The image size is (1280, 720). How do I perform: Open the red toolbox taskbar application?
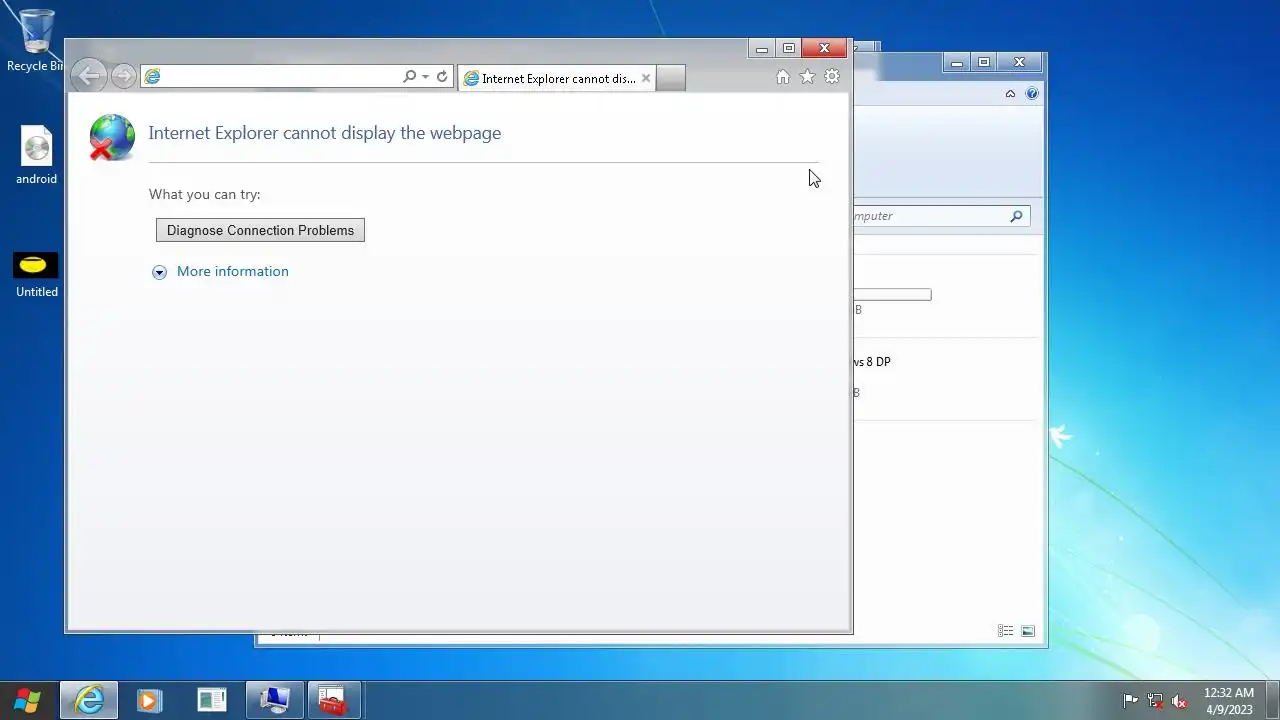point(333,700)
